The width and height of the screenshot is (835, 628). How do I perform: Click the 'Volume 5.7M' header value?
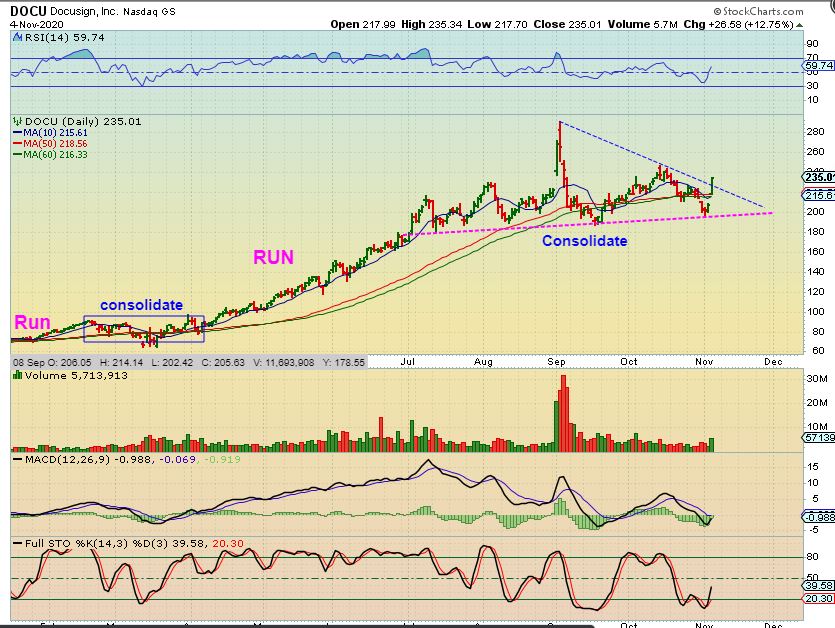coord(642,25)
